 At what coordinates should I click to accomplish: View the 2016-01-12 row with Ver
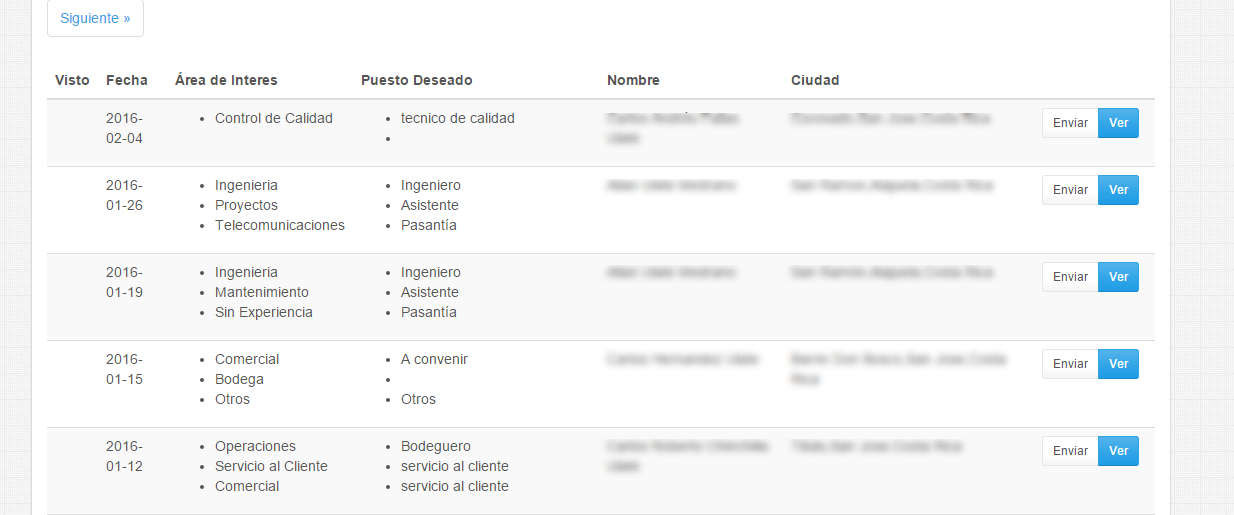click(1118, 451)
